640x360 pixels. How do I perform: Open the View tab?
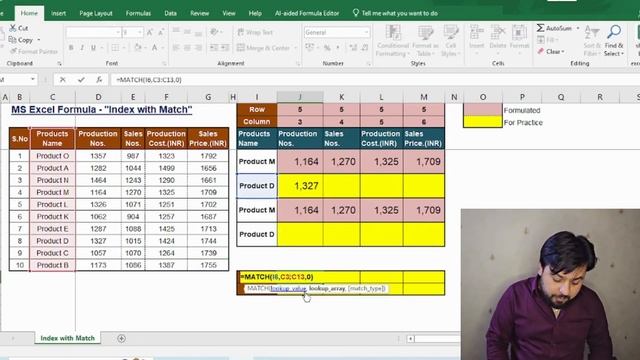[229, 13]
